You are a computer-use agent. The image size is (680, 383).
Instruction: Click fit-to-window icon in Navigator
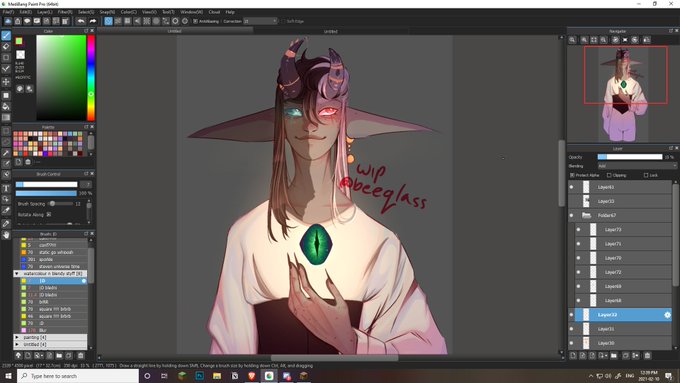tap(594, 40)
